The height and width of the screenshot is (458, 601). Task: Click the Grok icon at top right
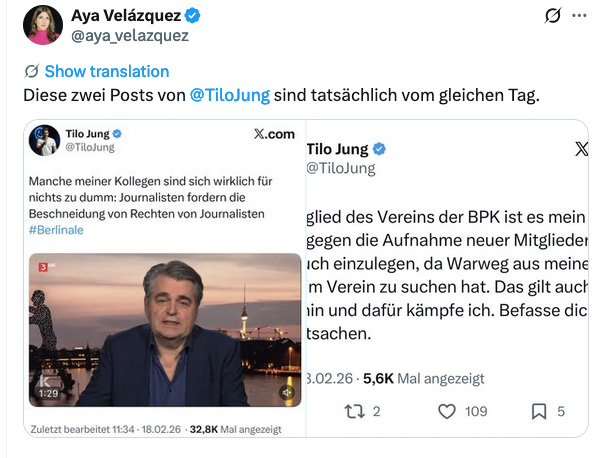[x=549, y=16]
